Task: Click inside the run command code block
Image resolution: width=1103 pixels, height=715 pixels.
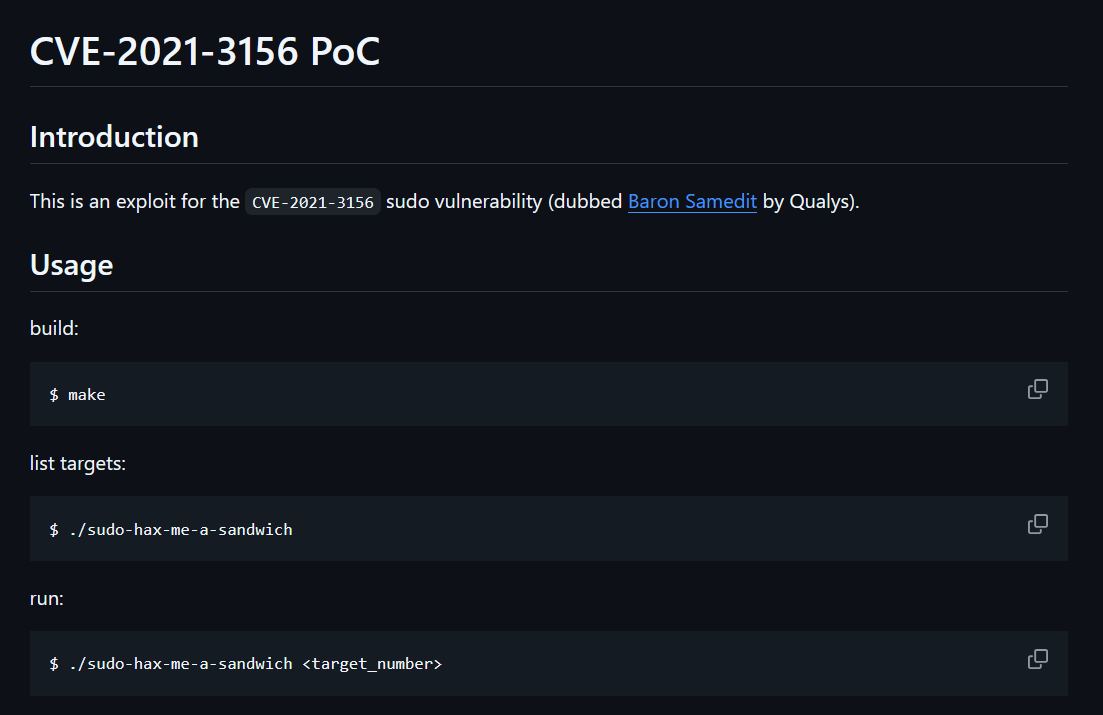Action: 549,664
